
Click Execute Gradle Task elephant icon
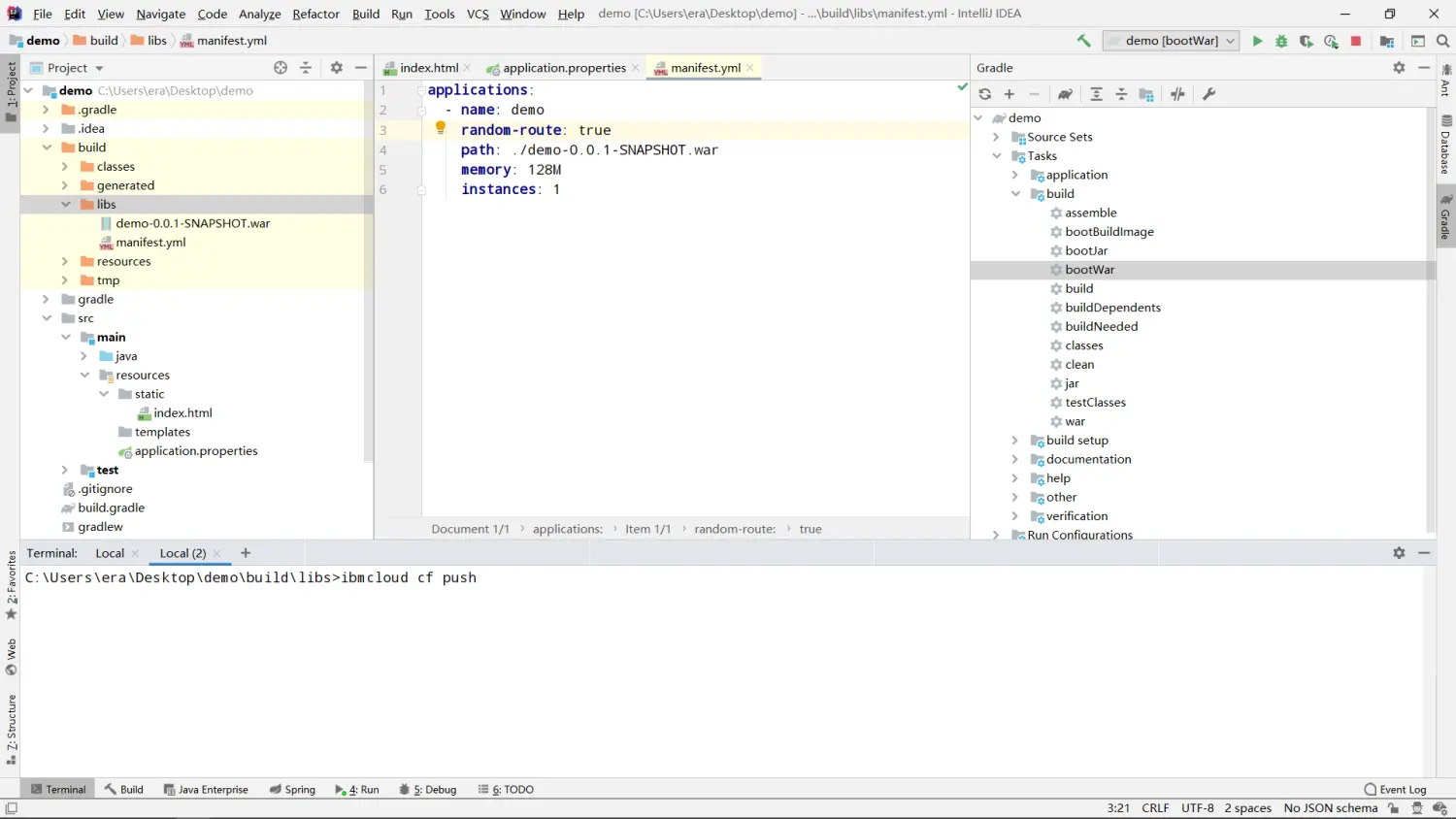tap(1065, 94)
